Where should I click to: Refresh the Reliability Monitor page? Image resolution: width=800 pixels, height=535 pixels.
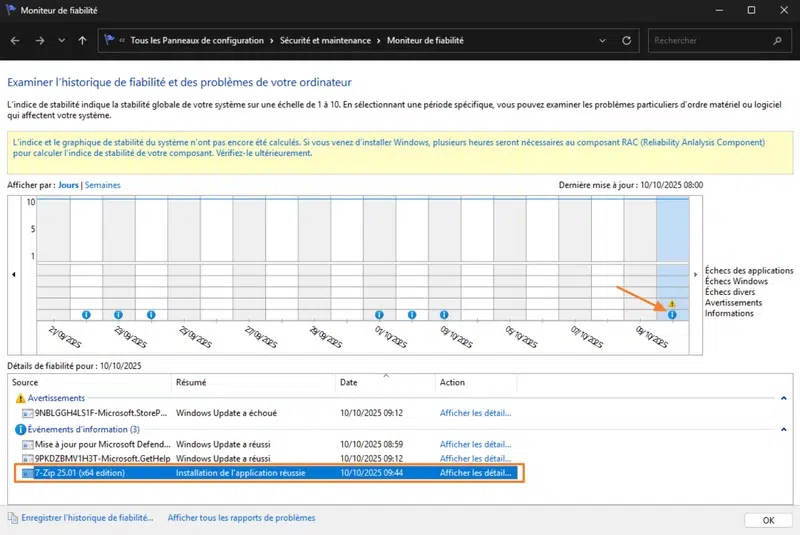point(626,41)
